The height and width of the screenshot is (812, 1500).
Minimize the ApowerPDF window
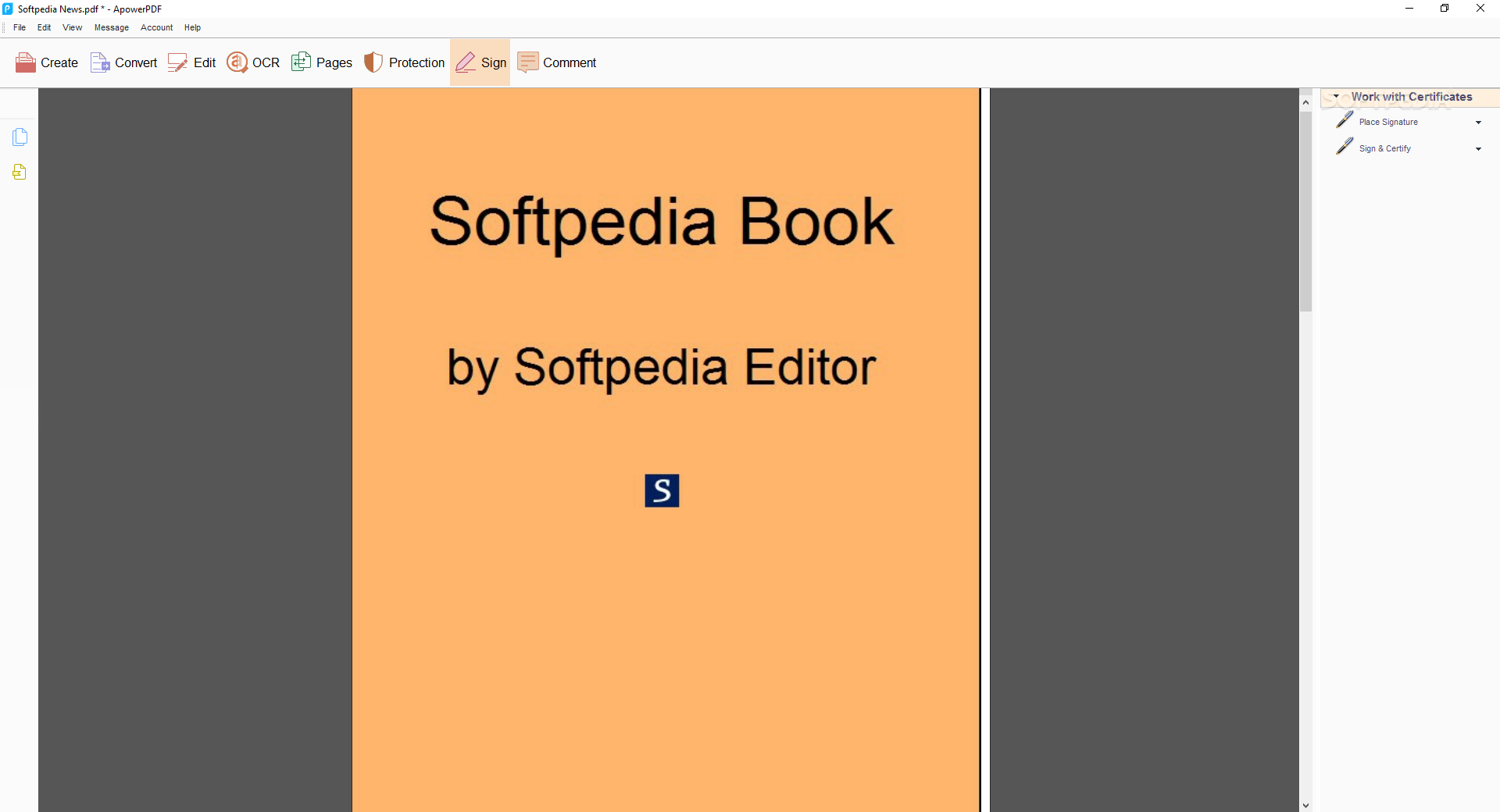coord(1409,9)
